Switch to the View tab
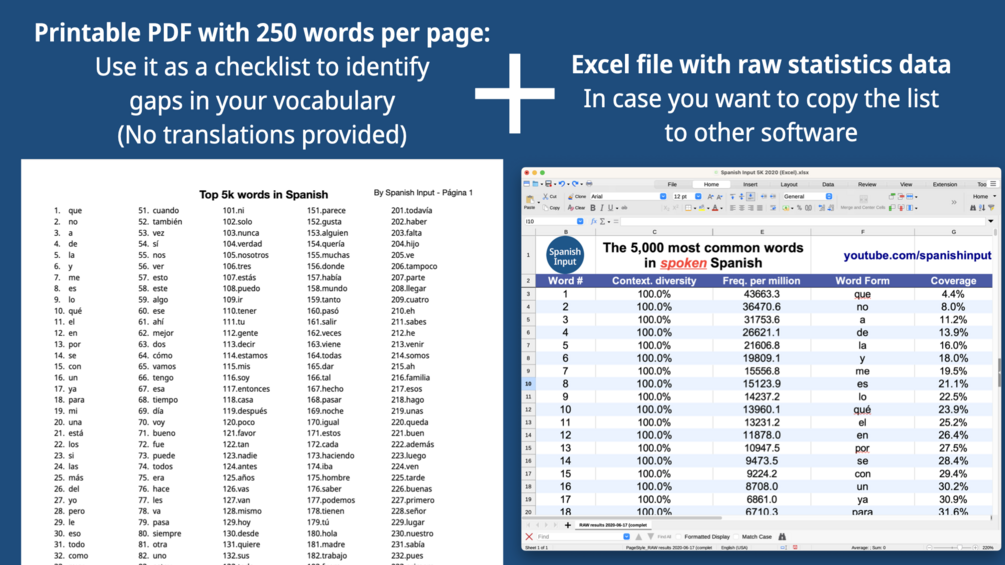Screen dimensions: 1005x565 pyautogui.click(x=906, y=184)
